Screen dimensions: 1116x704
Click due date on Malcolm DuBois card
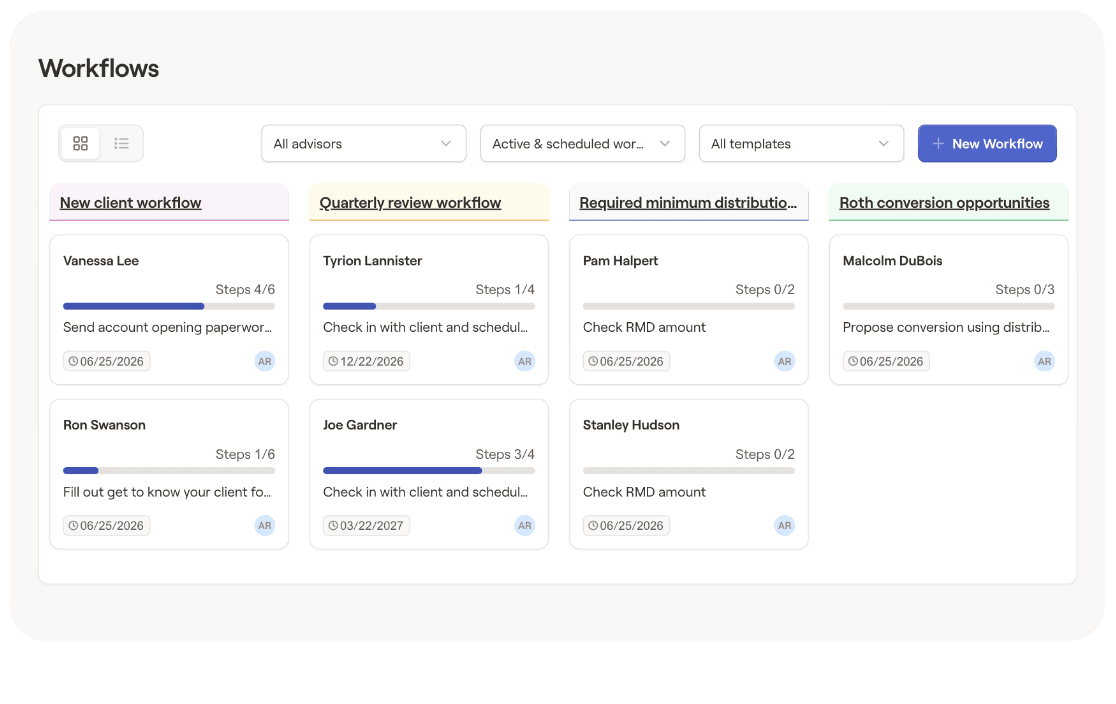point(885,362)
